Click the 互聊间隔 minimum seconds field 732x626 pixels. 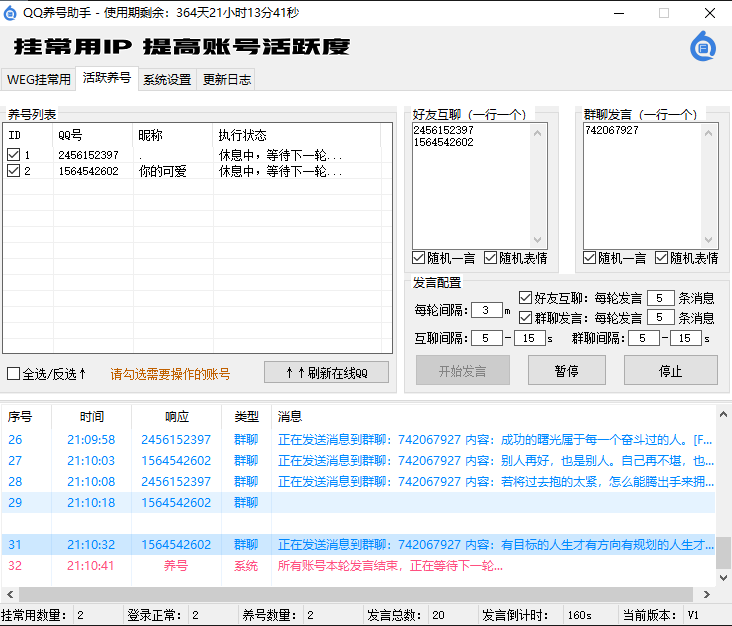tap(486, 338)
